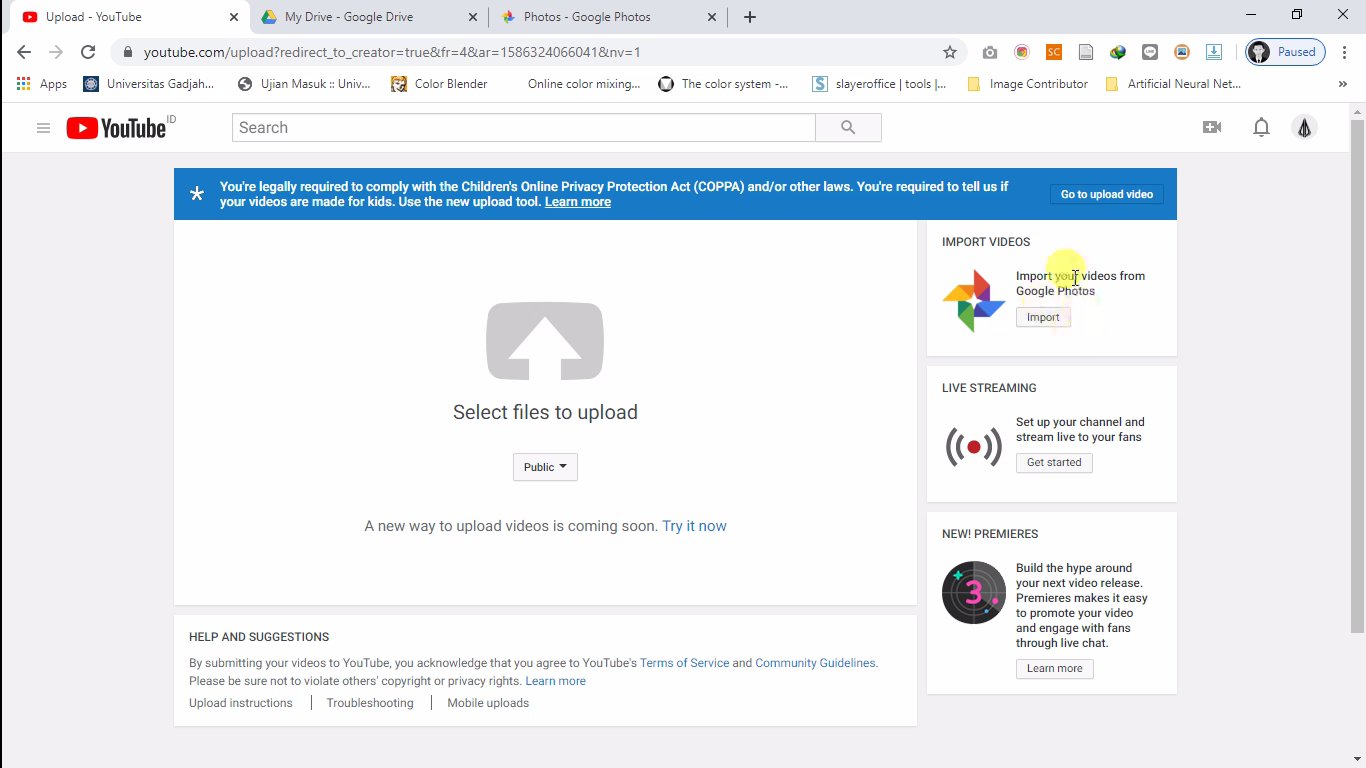Image resolution: width=1366 pixels, height=768 pixels.
Task: Click the large upload arrow icon
Action: pos(545,341)
